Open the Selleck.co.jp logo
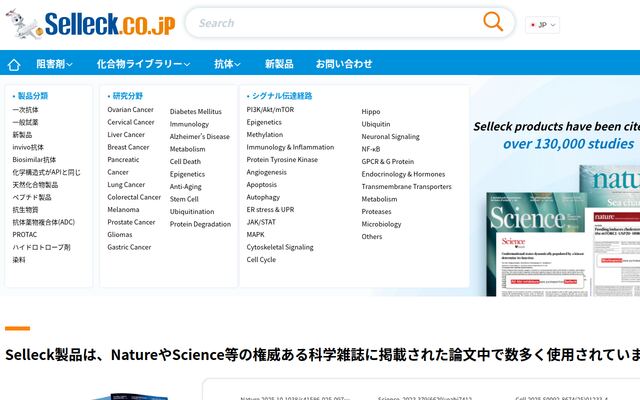 [x=91, y=24]
